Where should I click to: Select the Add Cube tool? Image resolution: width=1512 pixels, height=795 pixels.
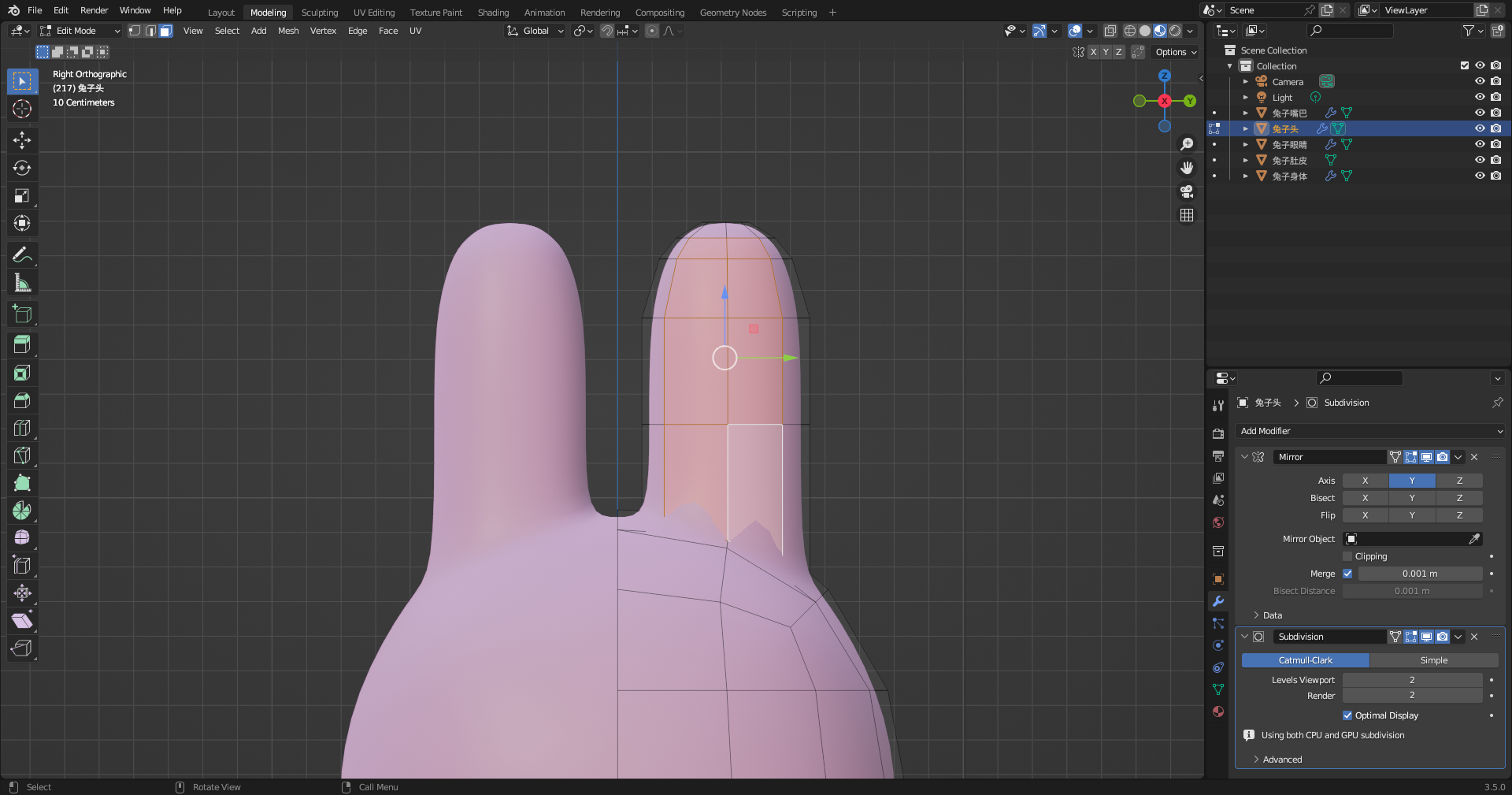[22, 314]
